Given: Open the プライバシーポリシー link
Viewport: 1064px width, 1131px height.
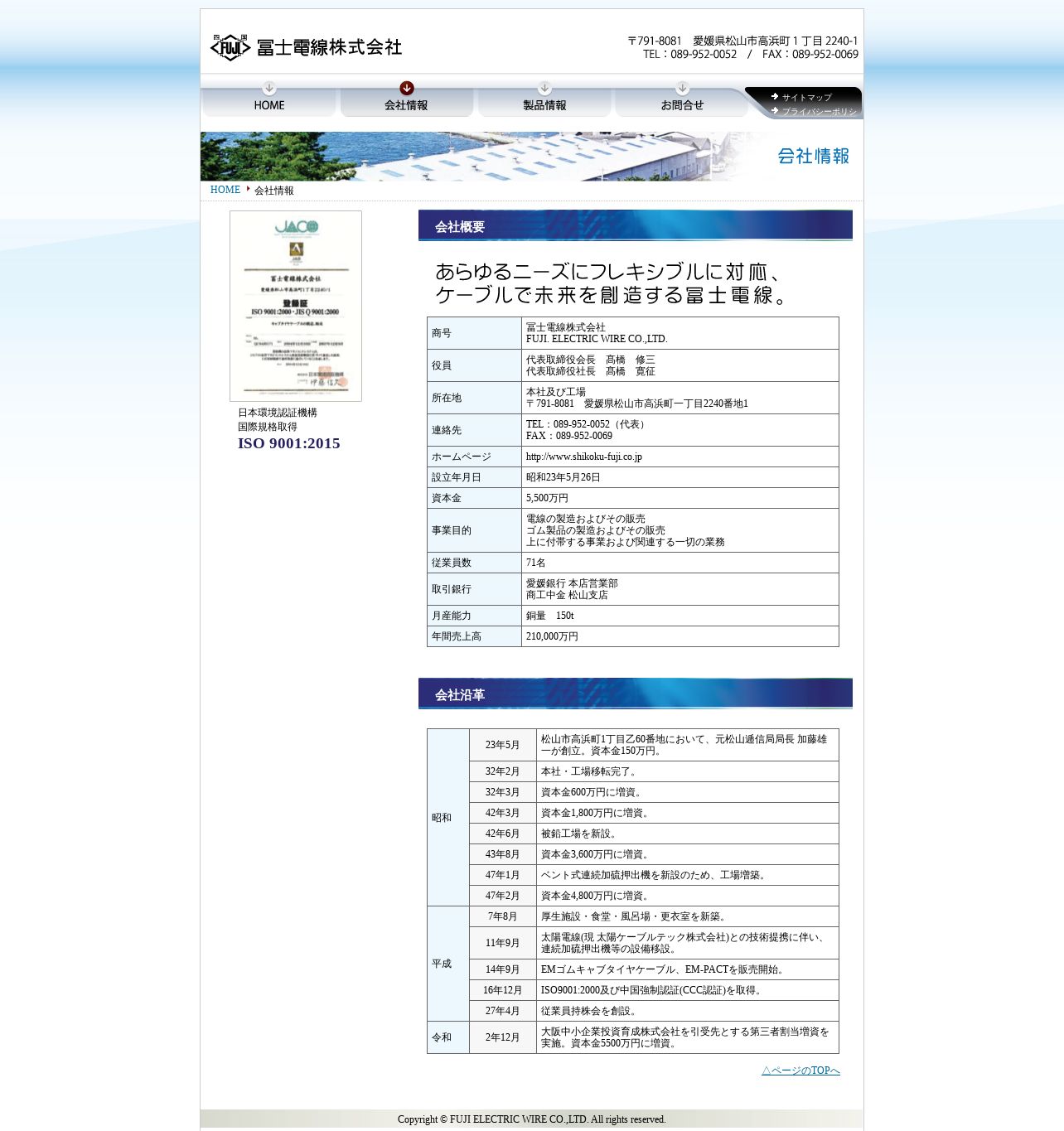Looking at the screenshot, I should 820,111.
